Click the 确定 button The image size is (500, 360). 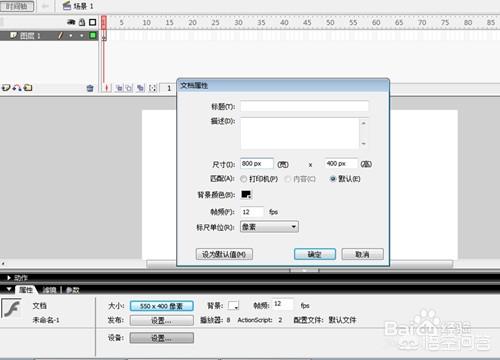315,254
